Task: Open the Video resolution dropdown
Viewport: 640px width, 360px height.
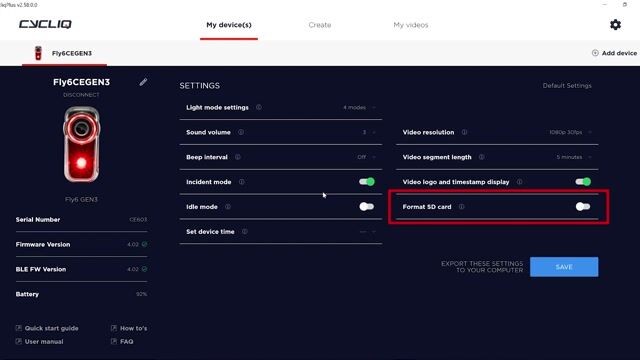Action: click(x=570, y=132)
